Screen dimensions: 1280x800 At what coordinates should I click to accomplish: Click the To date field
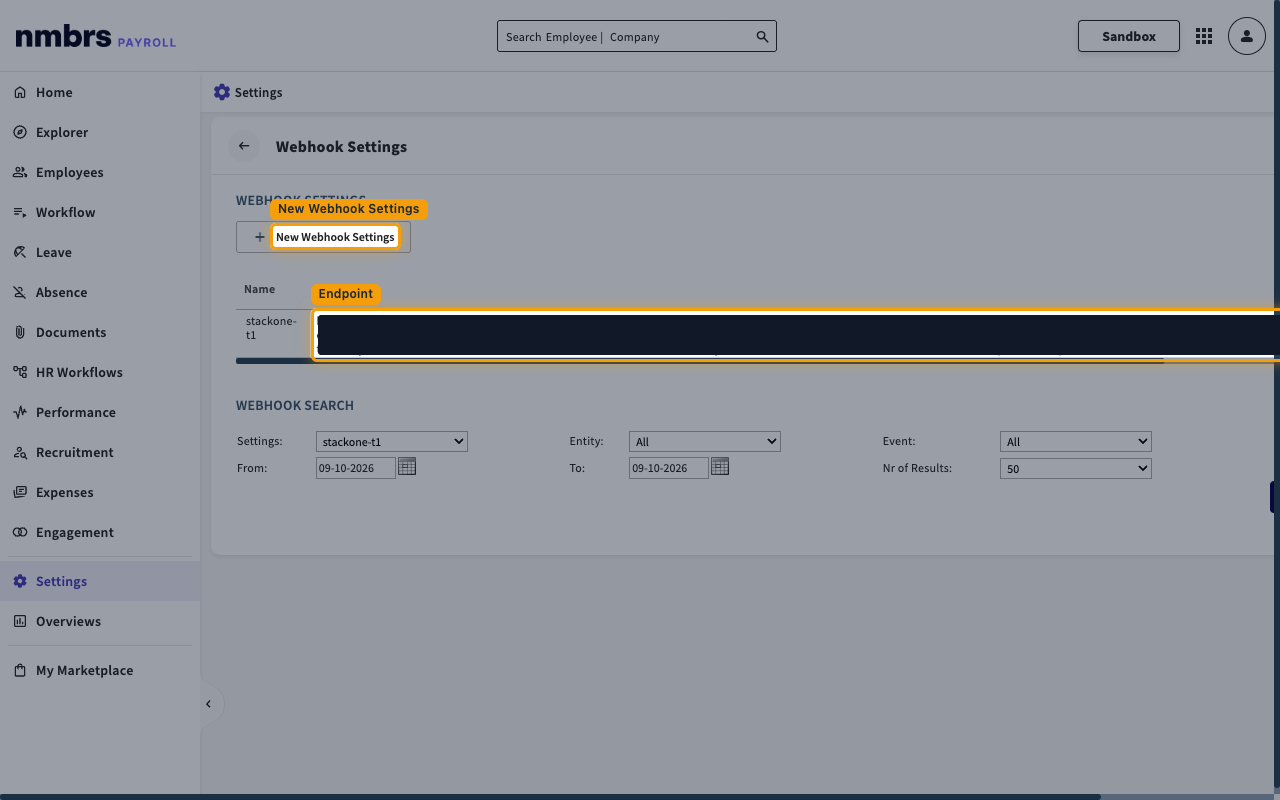tap(669, 468)
